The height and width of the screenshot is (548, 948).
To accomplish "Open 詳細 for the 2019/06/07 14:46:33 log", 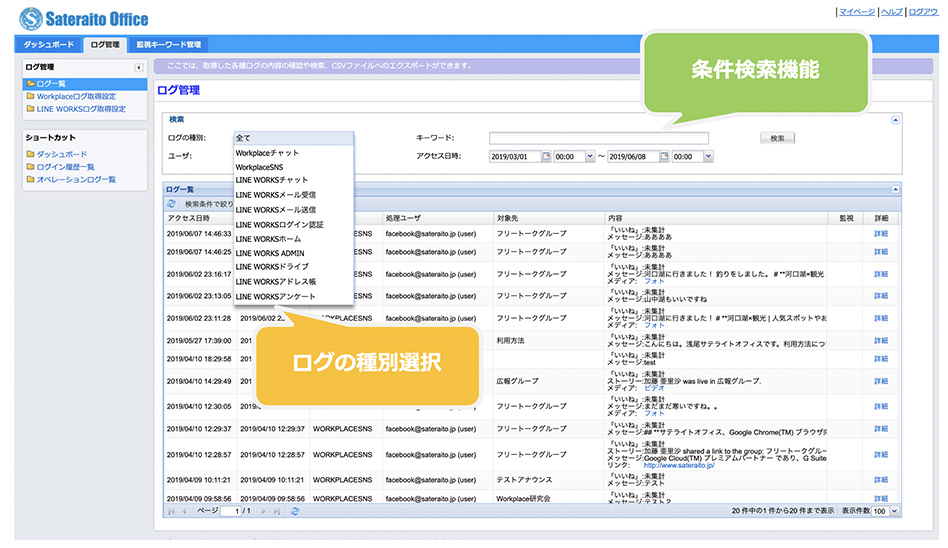I will coord(880,233).
